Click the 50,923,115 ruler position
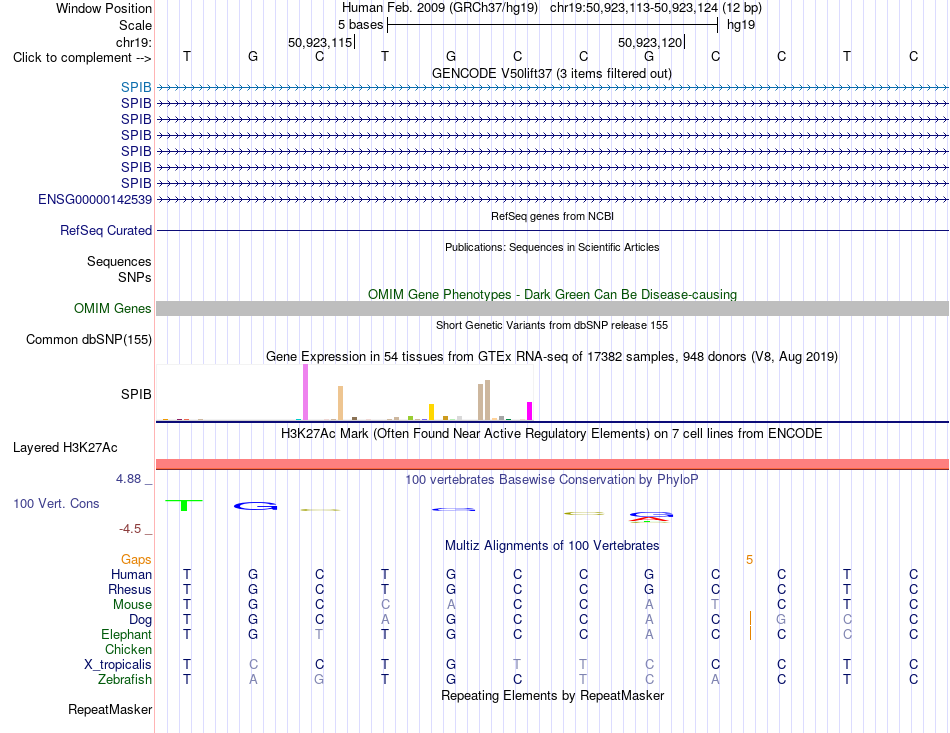 (320, 42)
